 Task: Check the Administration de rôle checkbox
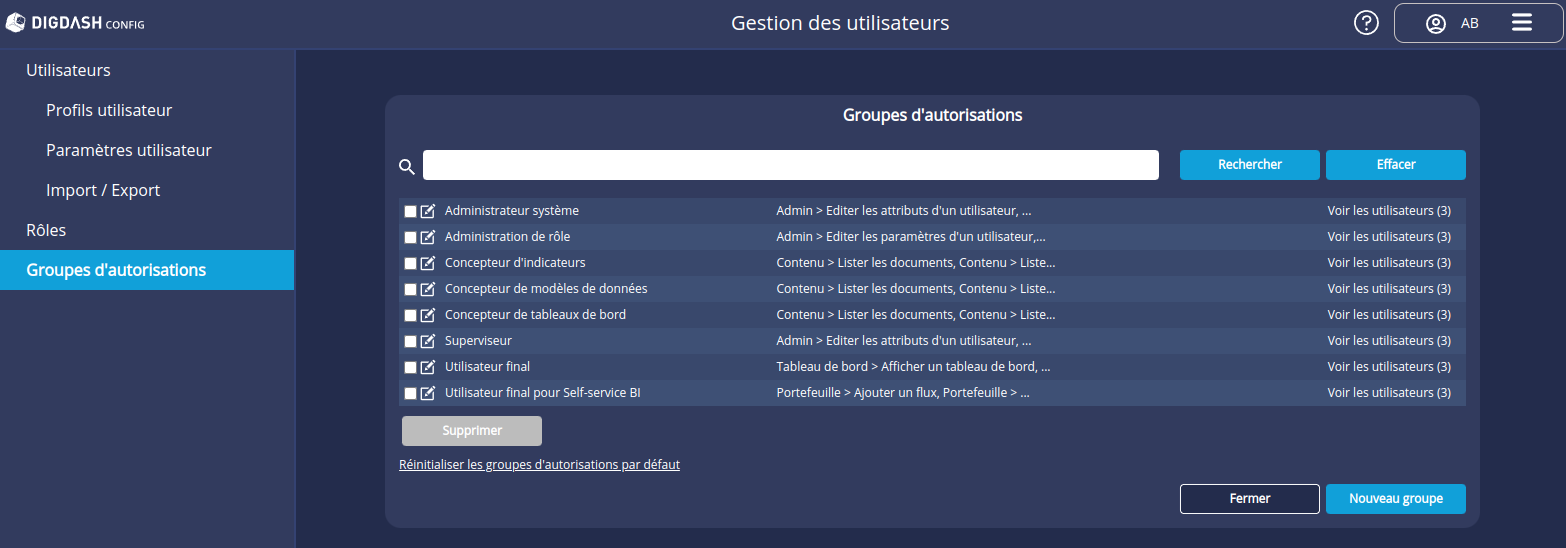(x=410, y=238)
